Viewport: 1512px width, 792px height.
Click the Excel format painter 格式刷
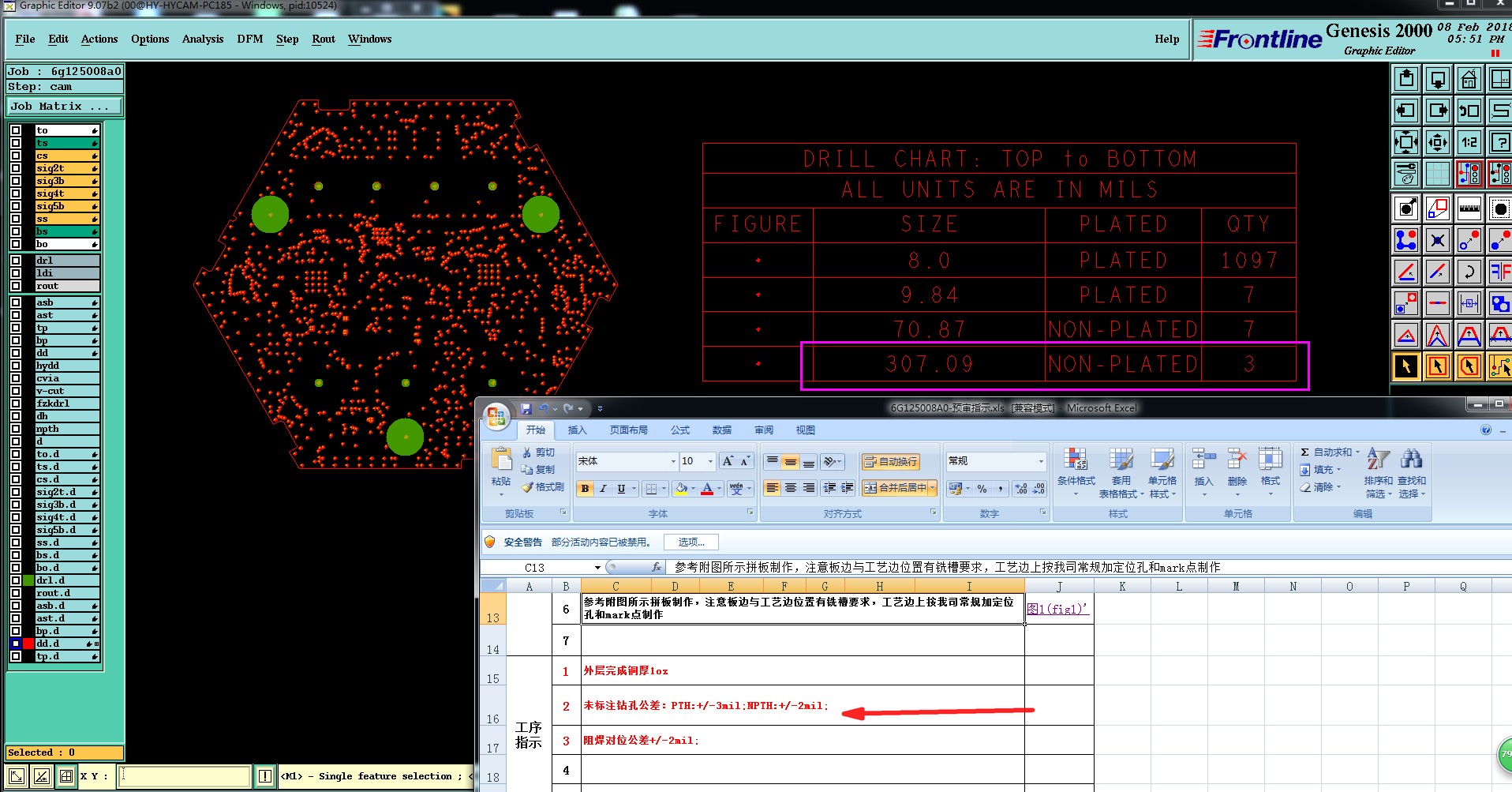coord(543,487)
